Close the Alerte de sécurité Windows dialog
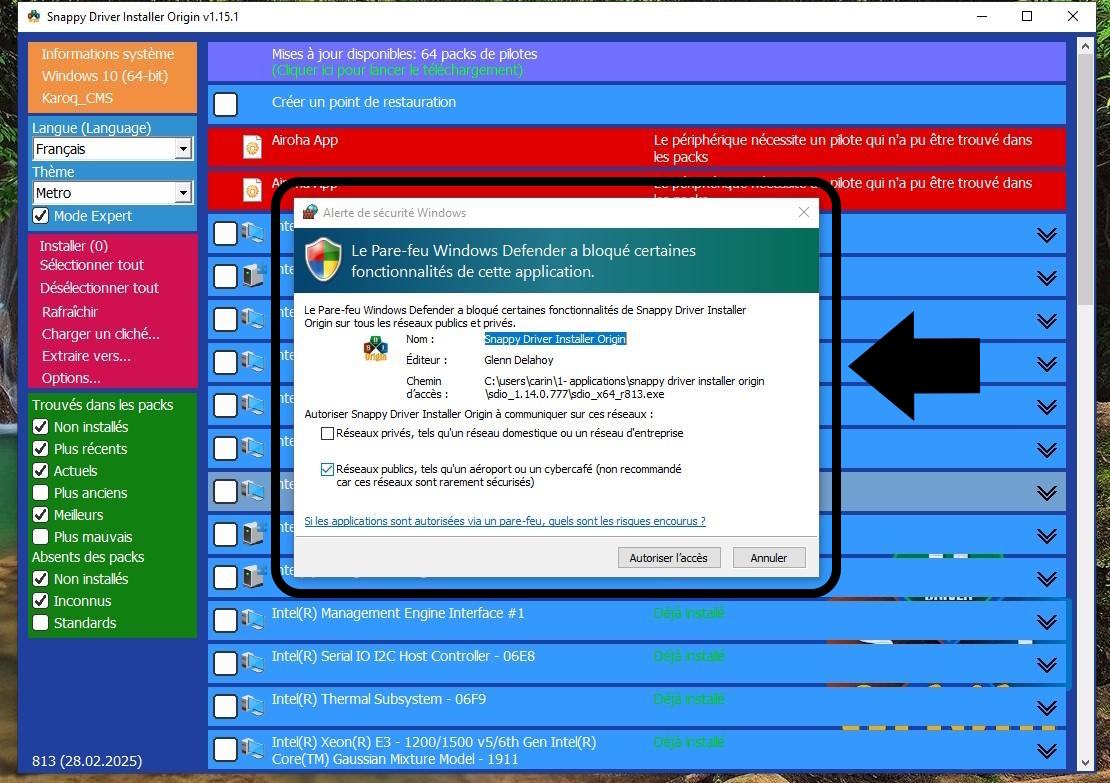1110x783 pixels. pyautogui.click(x=803, y=212)
